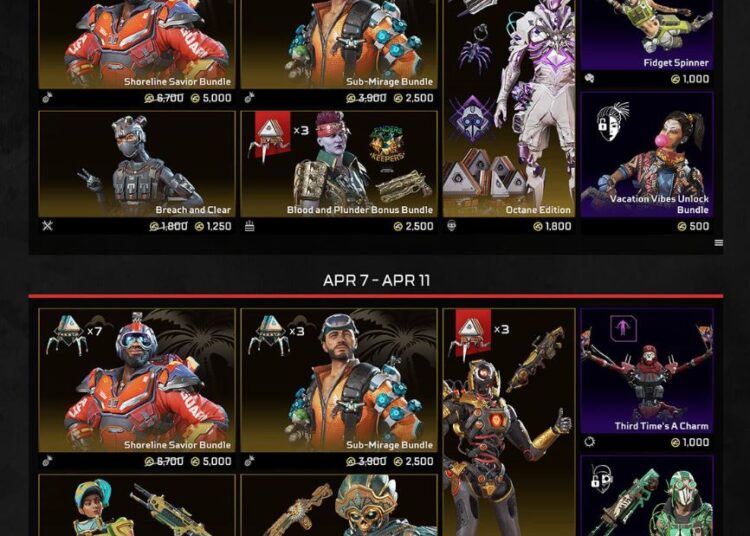
Task: Click the locked legend icon on Vacation Vibes tile
Action: pos(613,121)
